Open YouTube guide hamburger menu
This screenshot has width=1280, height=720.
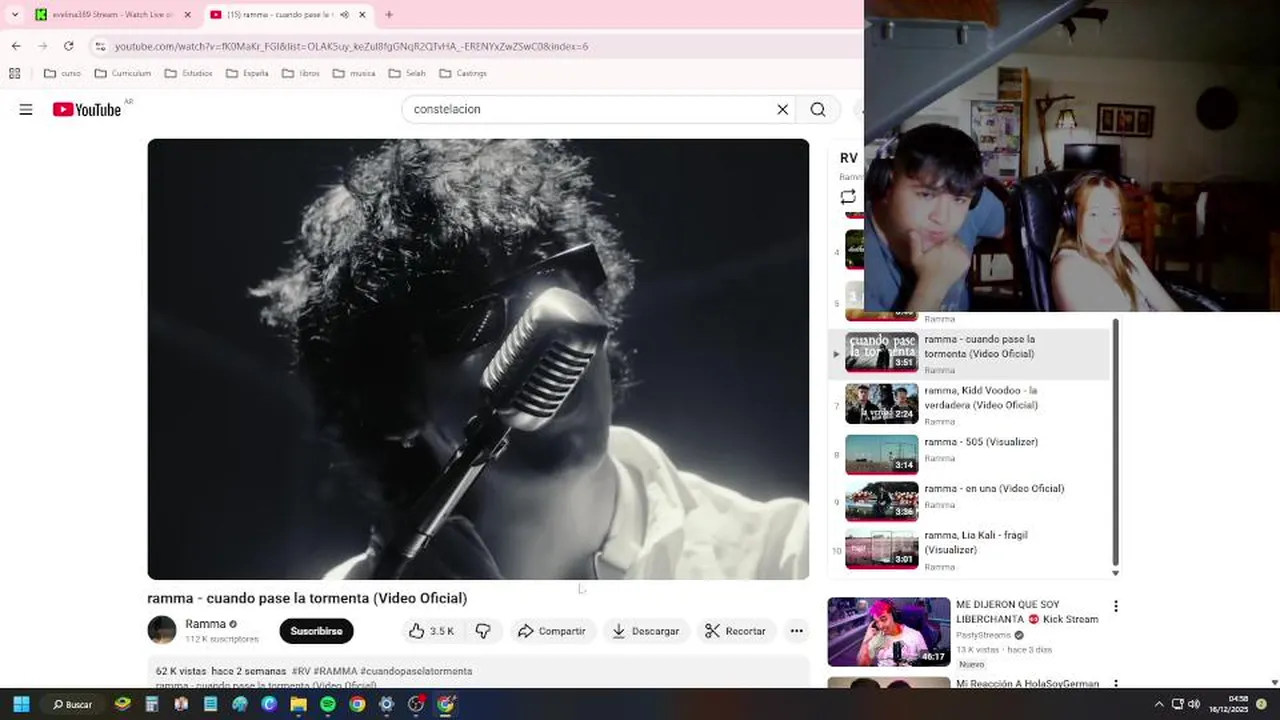coord(26,109)
